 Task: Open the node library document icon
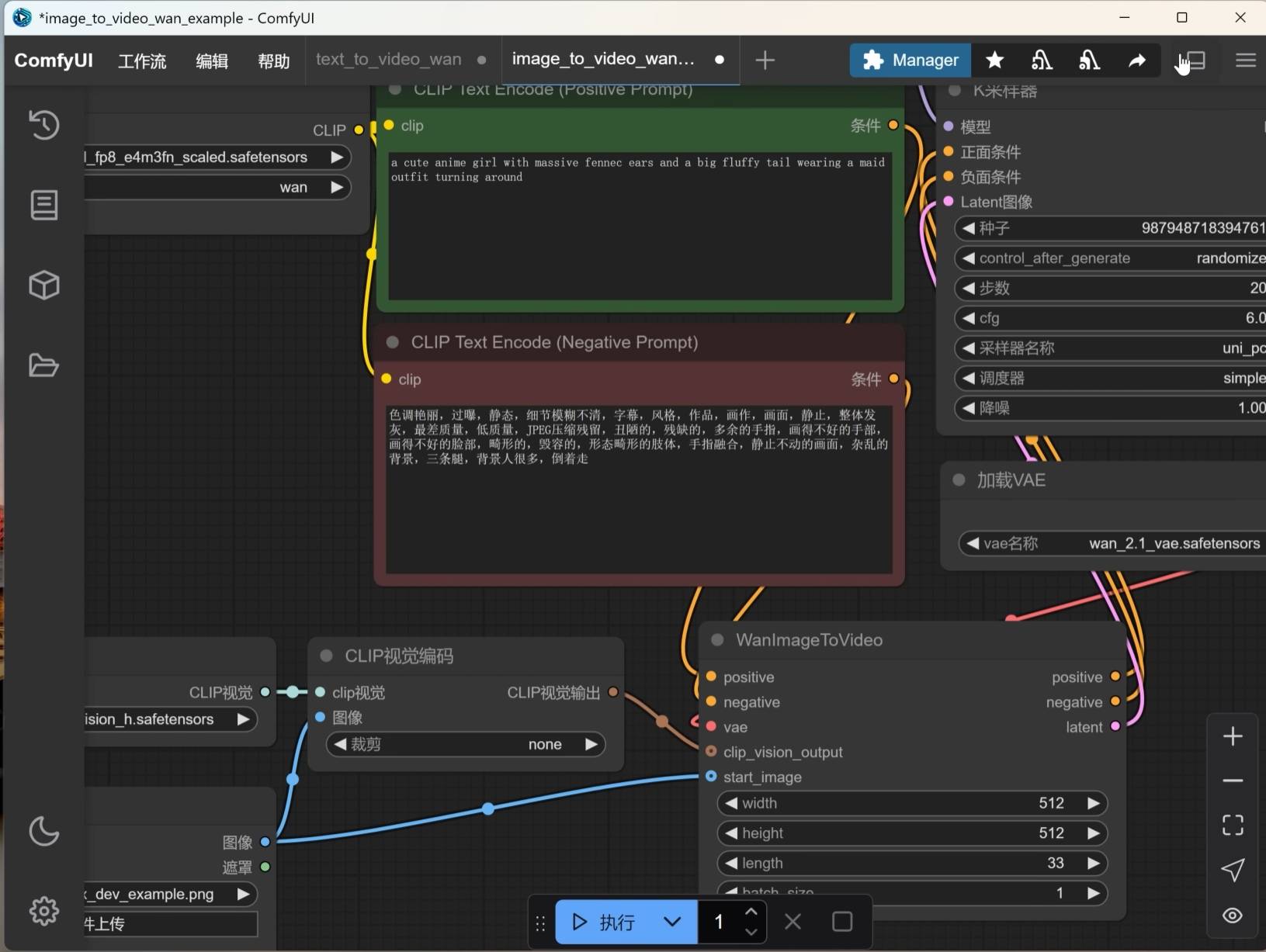[x=44, y=206]
